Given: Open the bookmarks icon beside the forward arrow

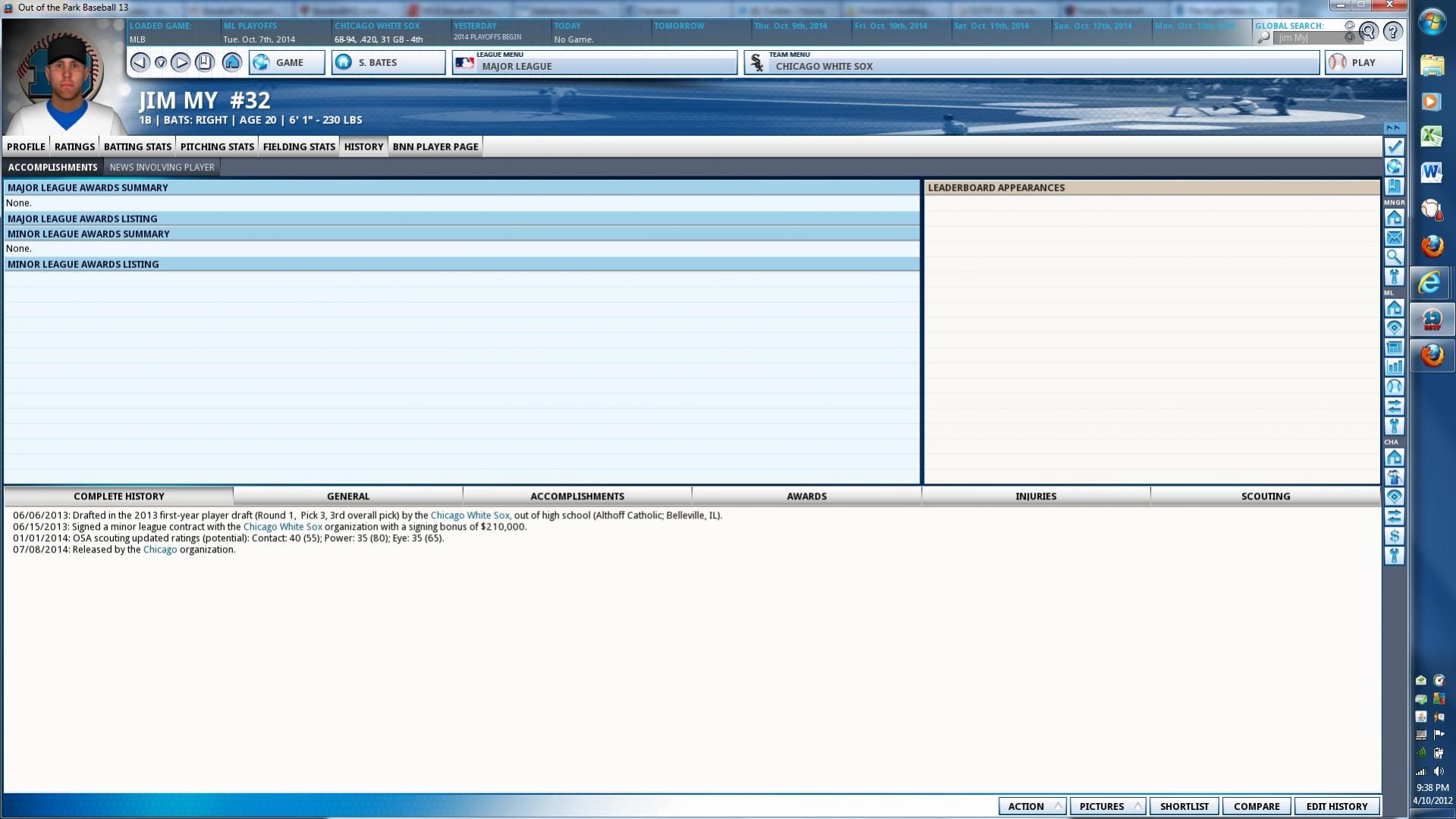Looking at the screenshot, I should tap(205, 62).
